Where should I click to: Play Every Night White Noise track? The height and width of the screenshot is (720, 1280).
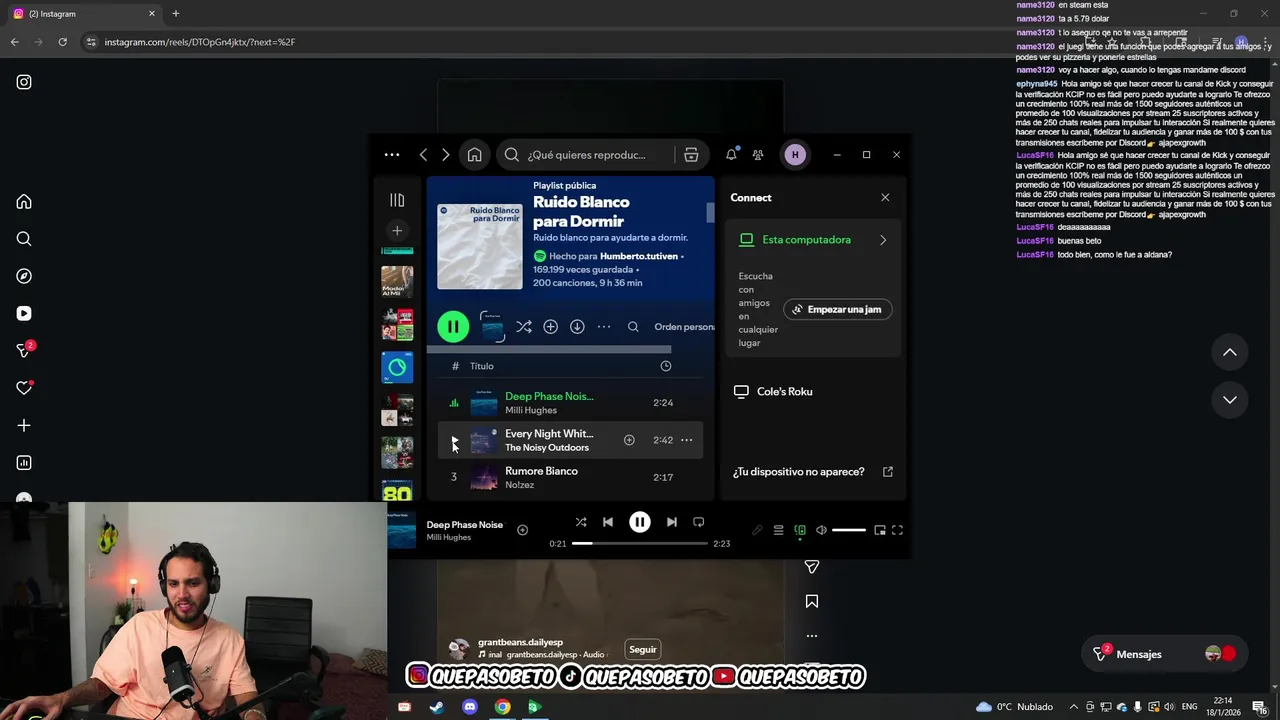pos(454,440)
